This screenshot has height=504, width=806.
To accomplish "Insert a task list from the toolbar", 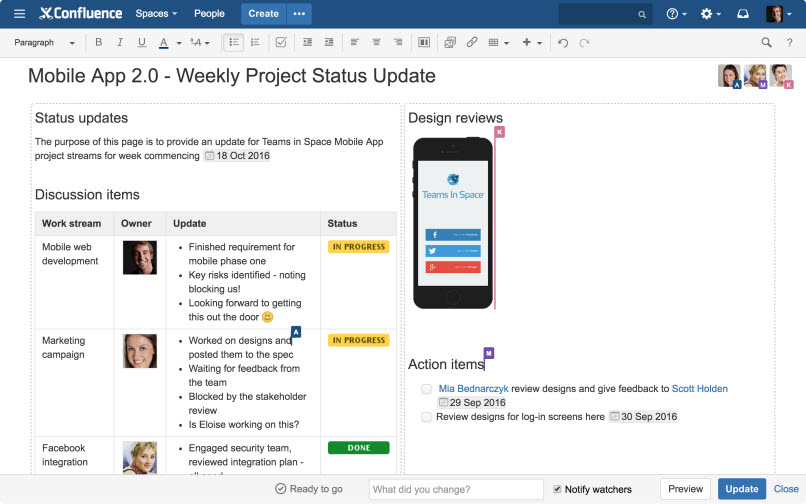I will 281,43.
